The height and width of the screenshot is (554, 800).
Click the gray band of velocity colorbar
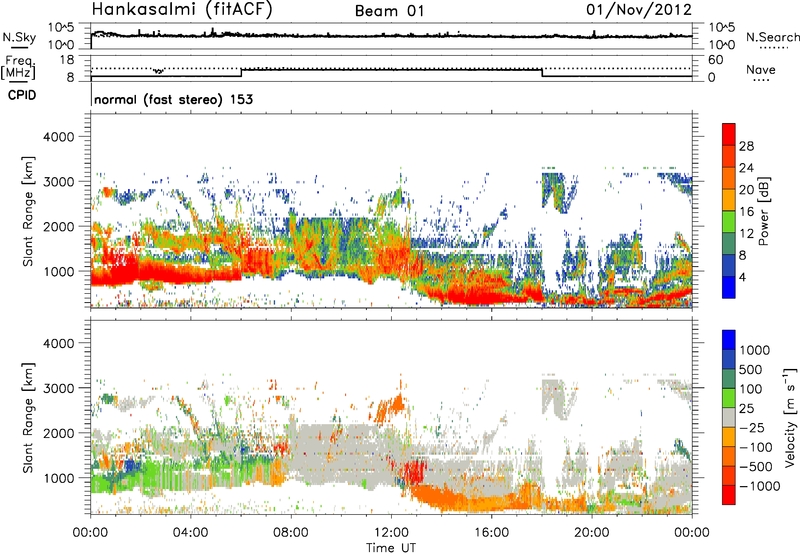pos(729,418)
